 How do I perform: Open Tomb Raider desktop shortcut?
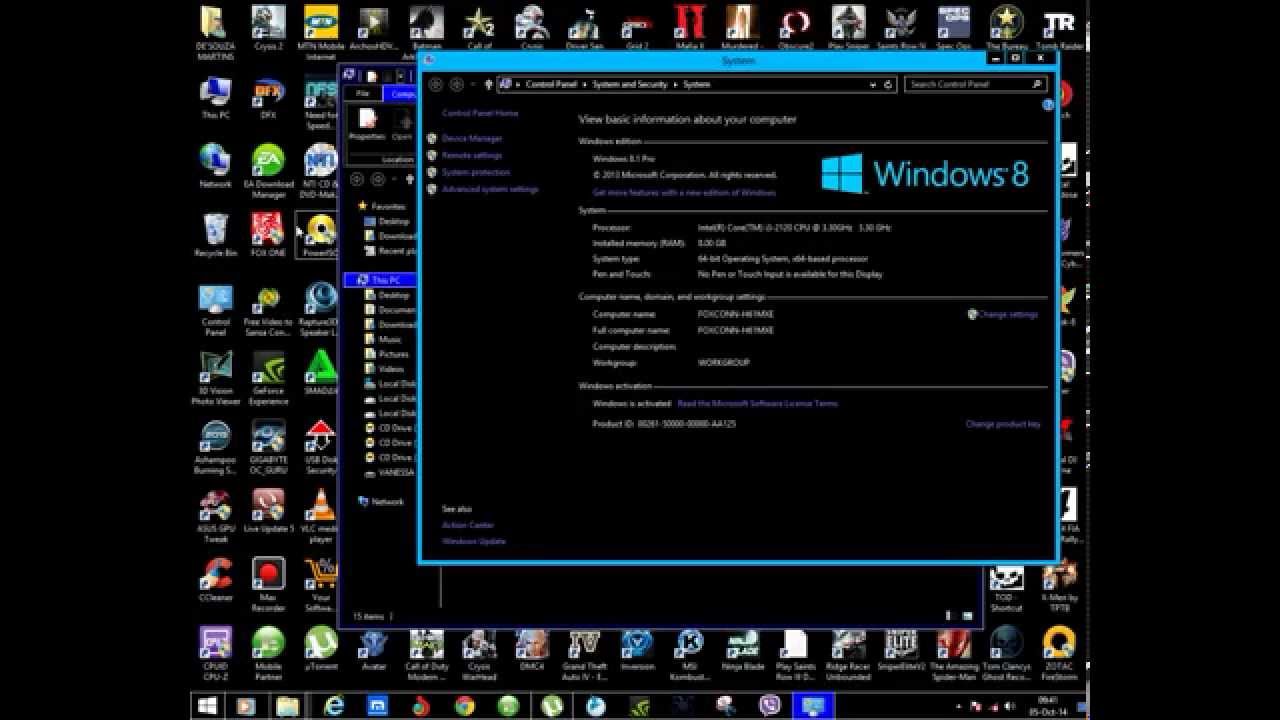coord(1059,28)
